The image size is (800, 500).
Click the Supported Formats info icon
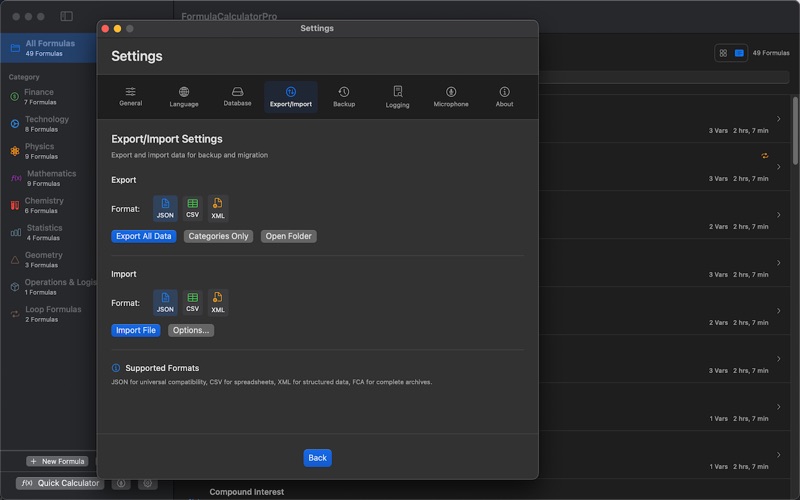point(116,368)
